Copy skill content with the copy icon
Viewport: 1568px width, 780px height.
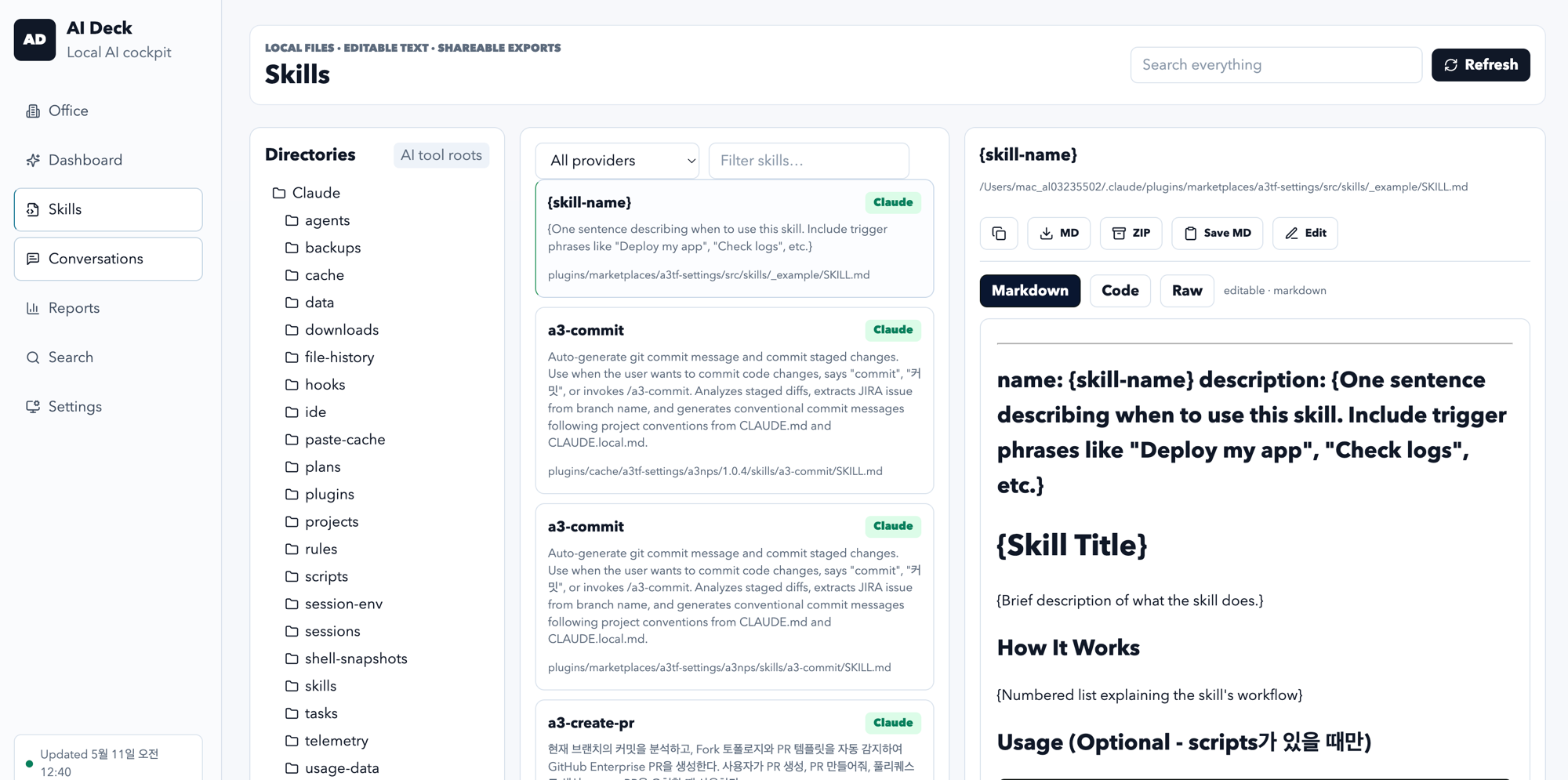tap(999, 234)
